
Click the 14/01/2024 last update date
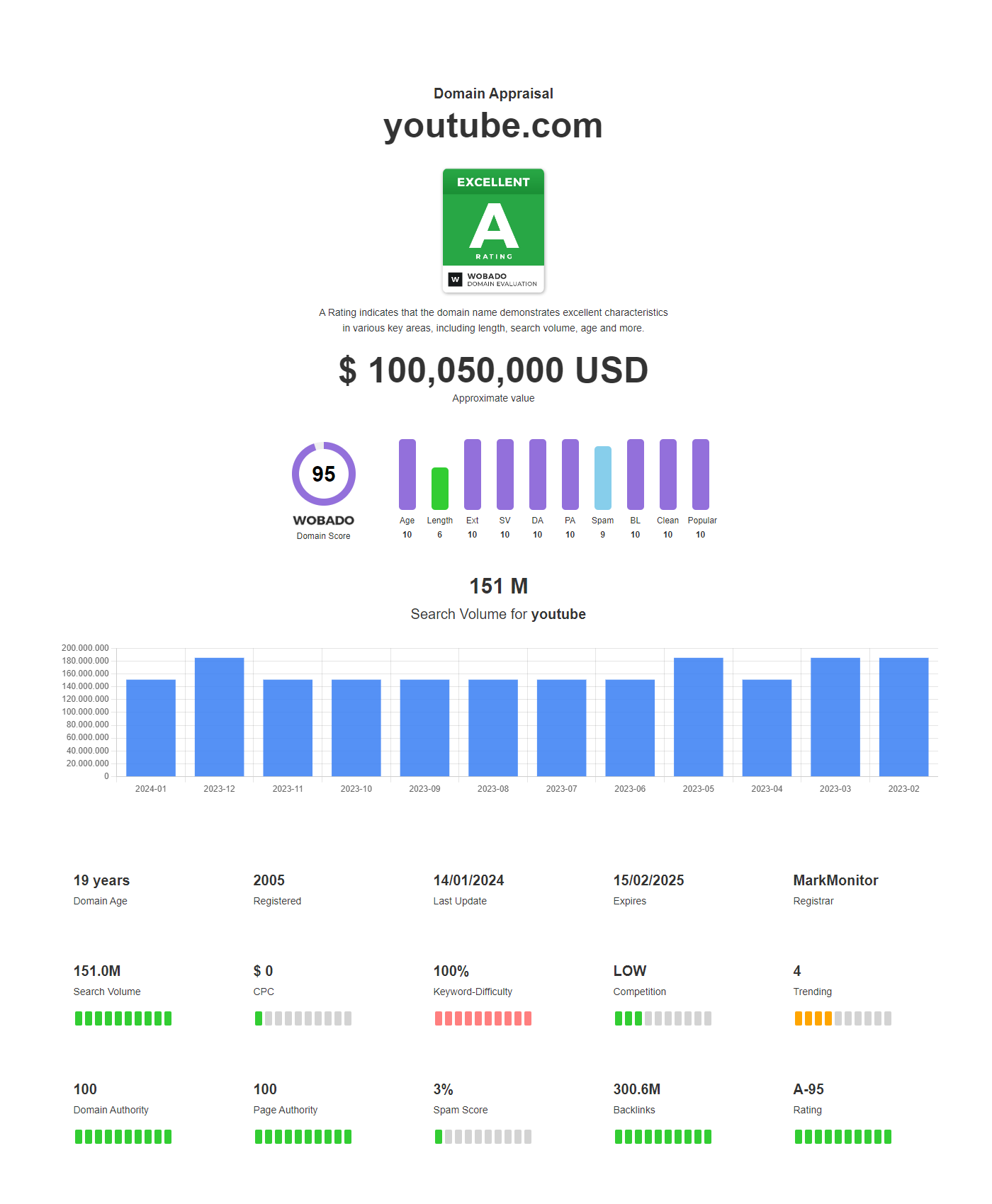coord(469,880)
